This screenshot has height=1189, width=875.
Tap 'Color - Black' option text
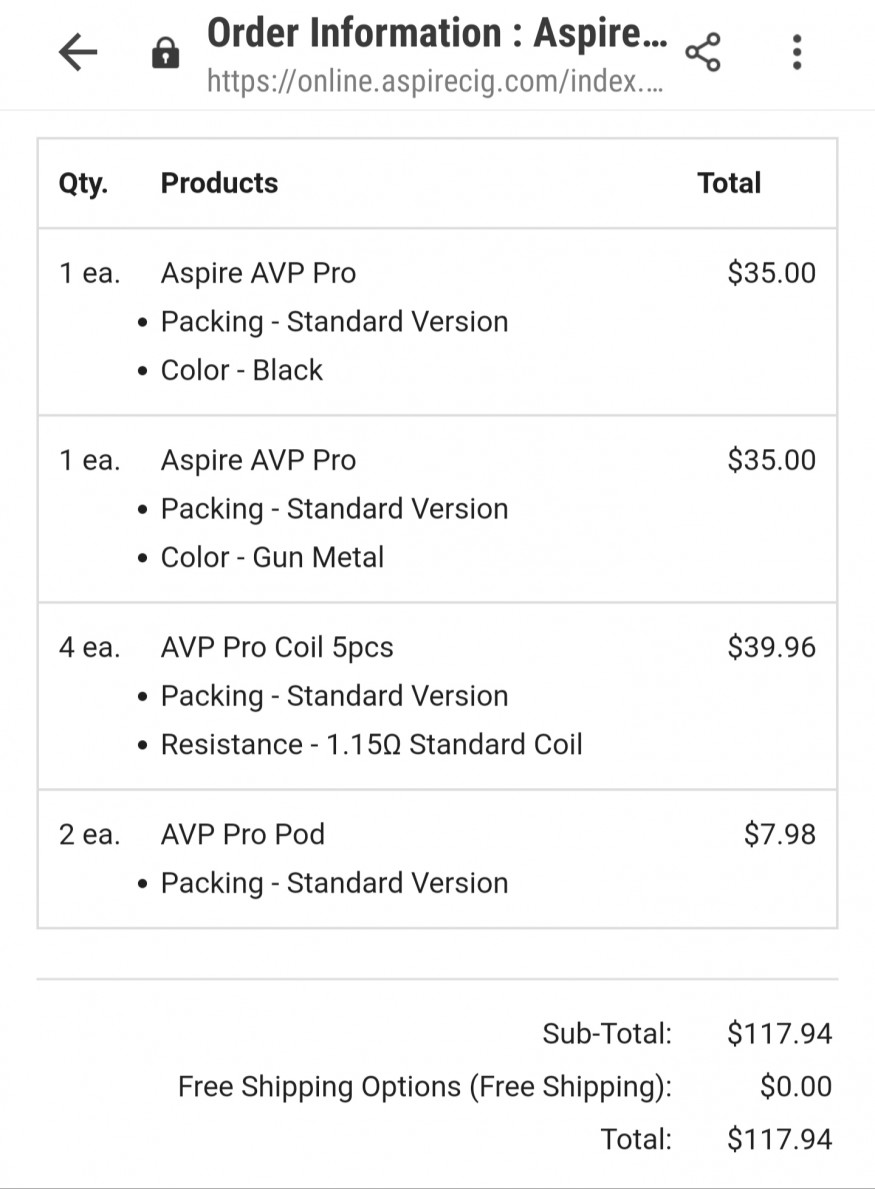click(x=242, y=370)
